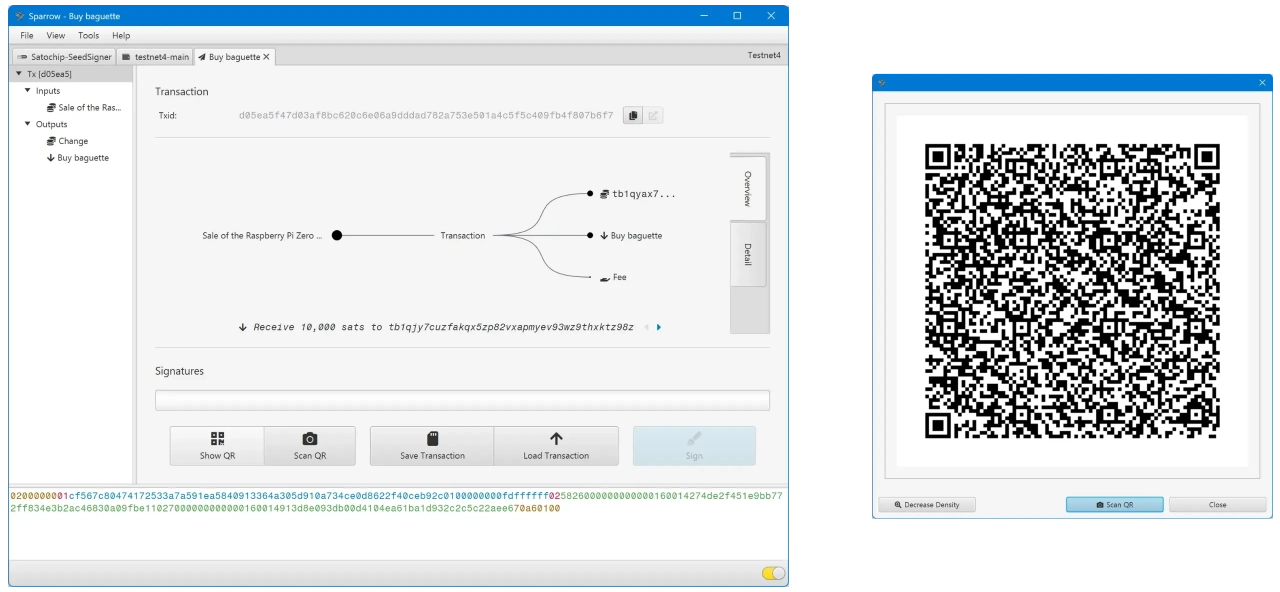Click the Txid hash value

click(426, 116)
